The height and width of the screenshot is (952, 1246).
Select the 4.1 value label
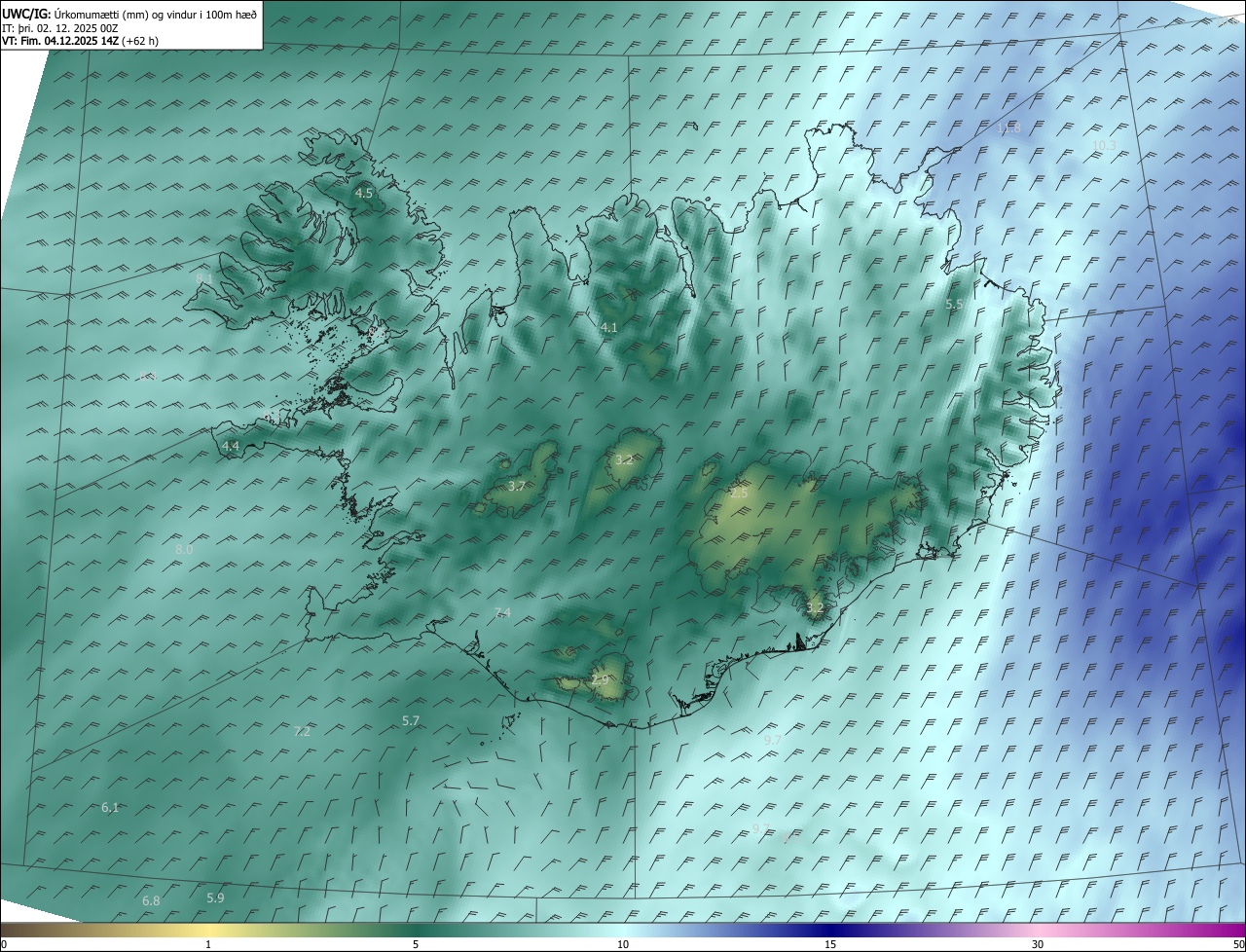click(x=609, y=328)
